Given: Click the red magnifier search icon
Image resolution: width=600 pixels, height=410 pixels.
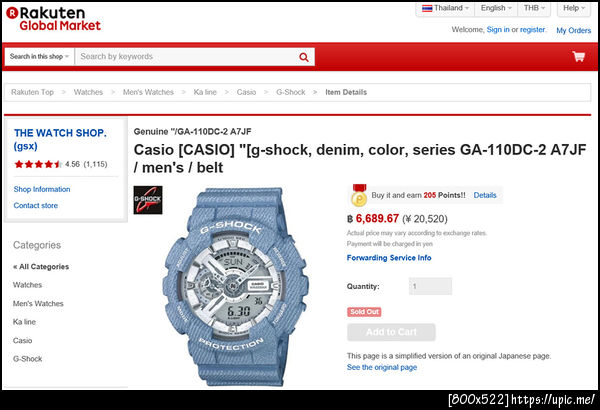Looking at the screenshot, I should tap(303, 57).
